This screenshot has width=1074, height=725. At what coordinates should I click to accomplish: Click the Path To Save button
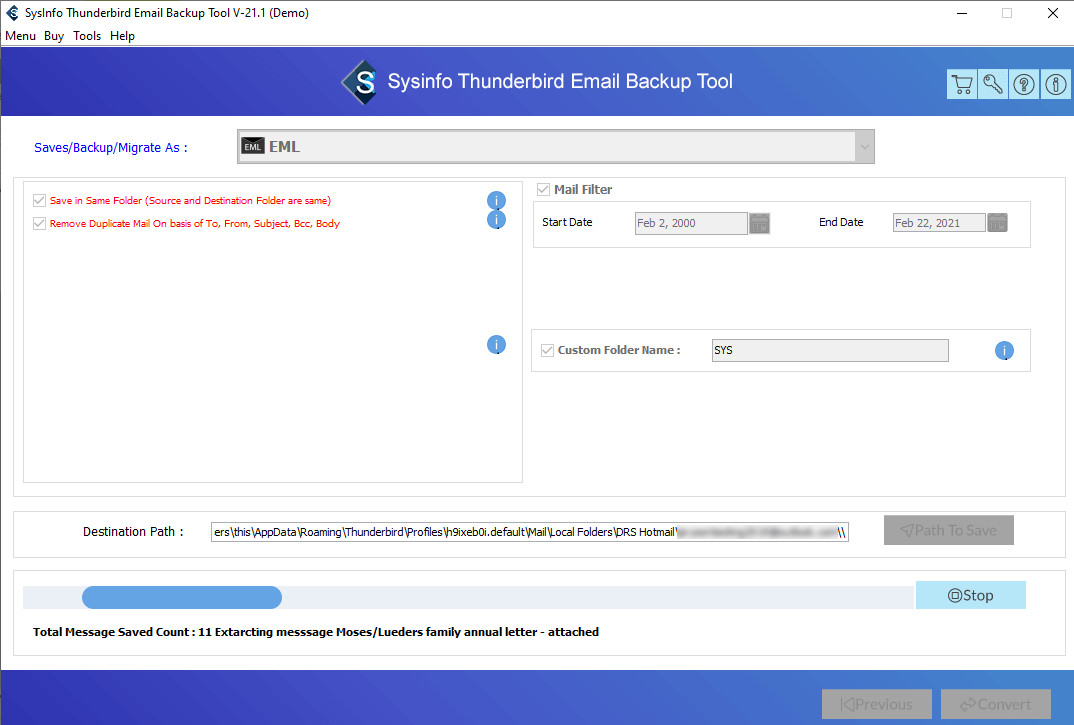pos(949,530)
